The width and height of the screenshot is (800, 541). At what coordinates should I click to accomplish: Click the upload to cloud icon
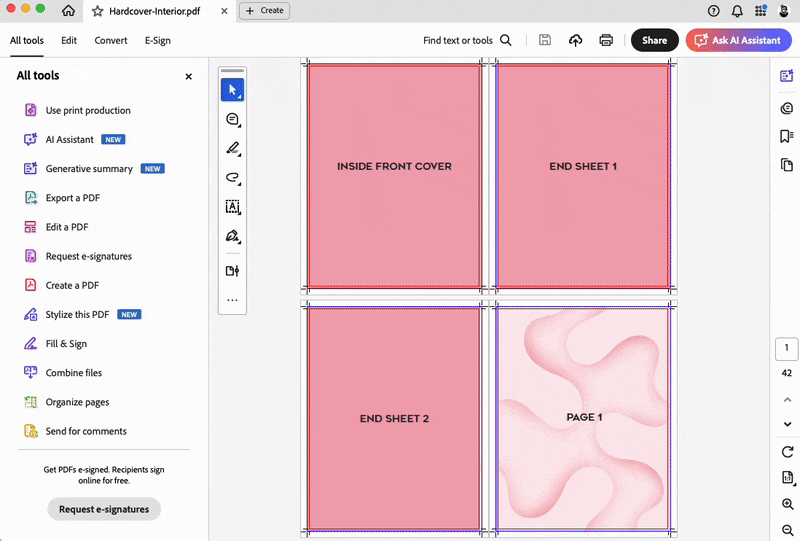pyautogui.click(x=576, y=40)
